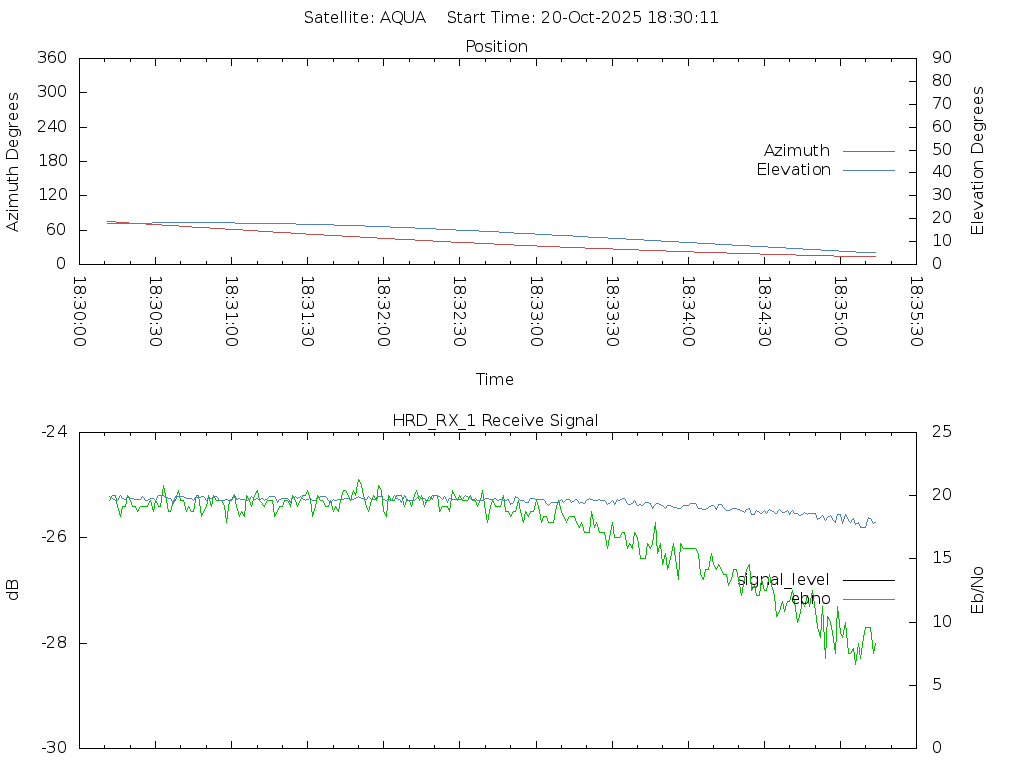Click the signal_level legend entry
The image size is (1024, 768).
tap(783, 579)
